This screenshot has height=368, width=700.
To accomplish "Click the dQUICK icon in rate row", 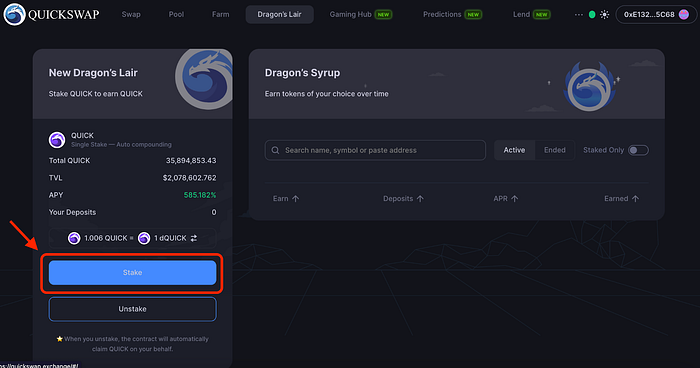I will [x=144, y=238].
